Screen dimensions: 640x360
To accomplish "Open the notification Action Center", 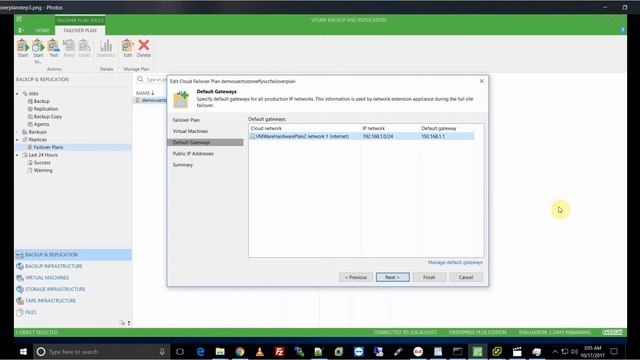I will click(x=614, y=351).
